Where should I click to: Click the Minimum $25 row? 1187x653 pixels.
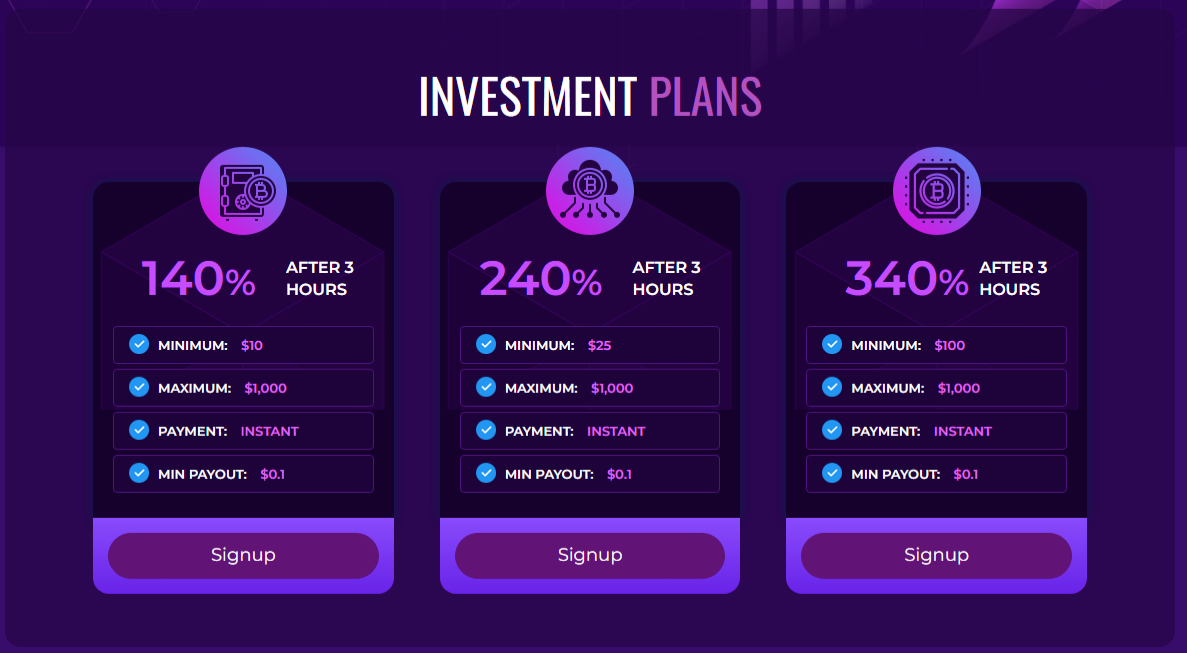590,345
